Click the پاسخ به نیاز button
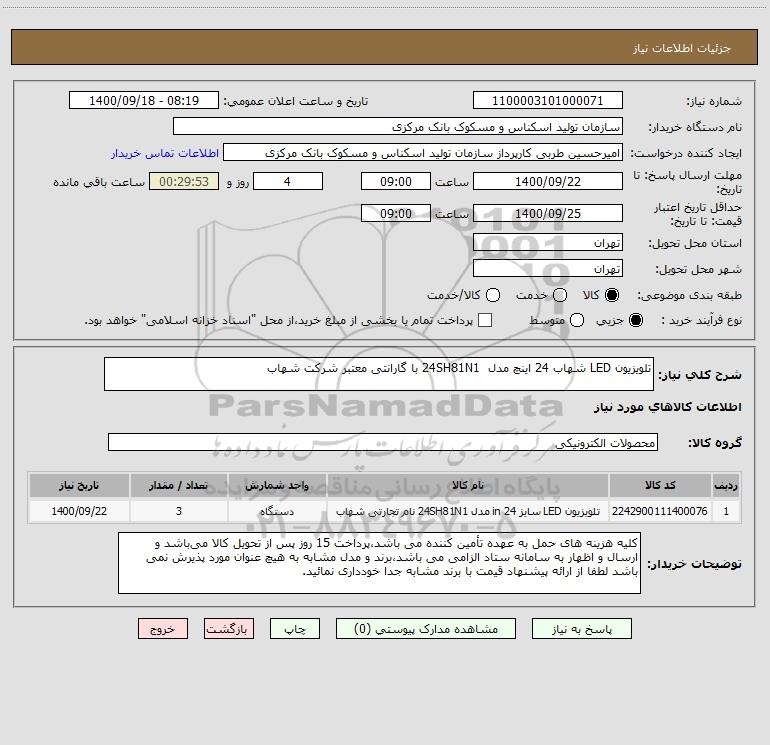 [581, 629]
